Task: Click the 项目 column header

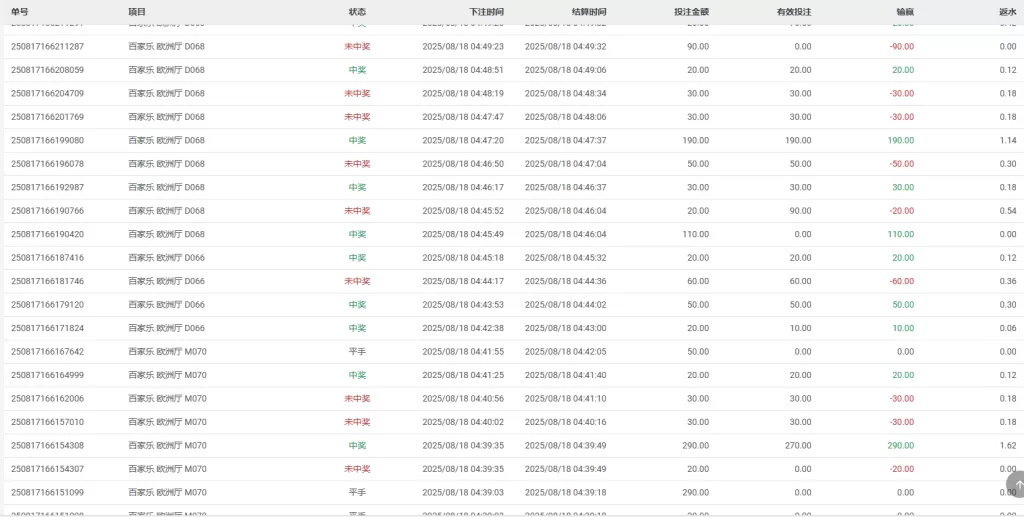Action: pos(137,12)
